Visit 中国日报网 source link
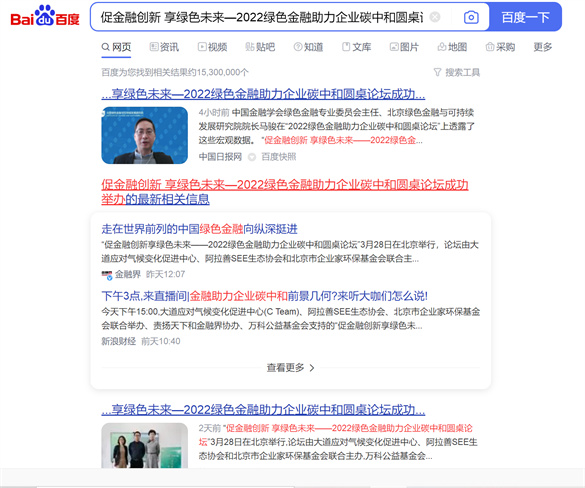Screen dimensions: 585x488 (x=220, y=157)
